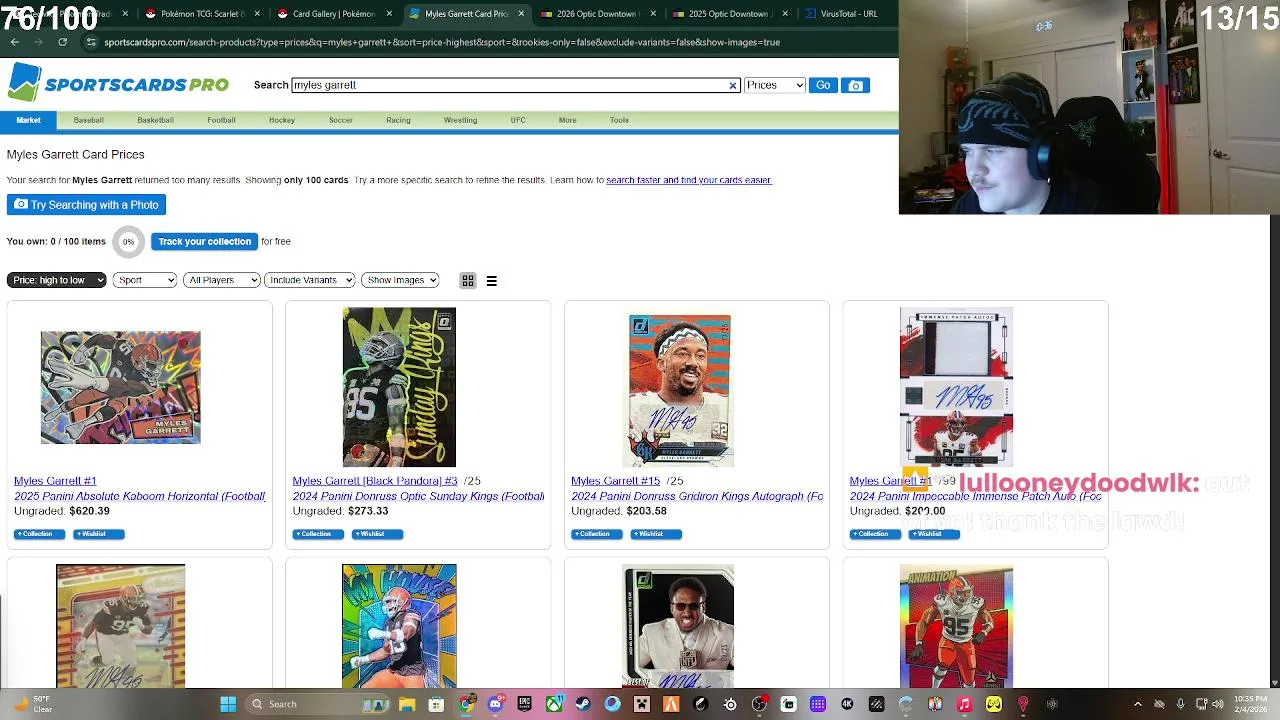The width and height of the screenshot is (1280, 720).
Task: Select Racing in the nav bar
Action: click(398, 120)
